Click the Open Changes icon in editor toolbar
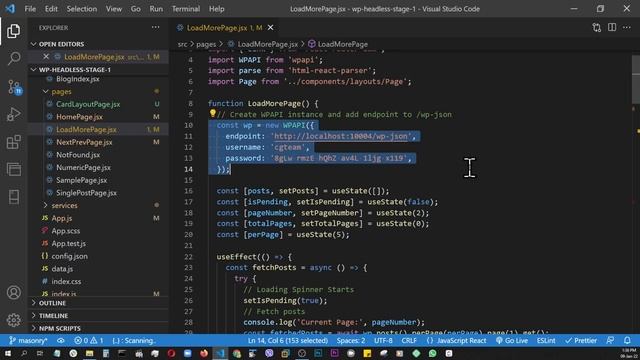640x360 pixels. 596,27
